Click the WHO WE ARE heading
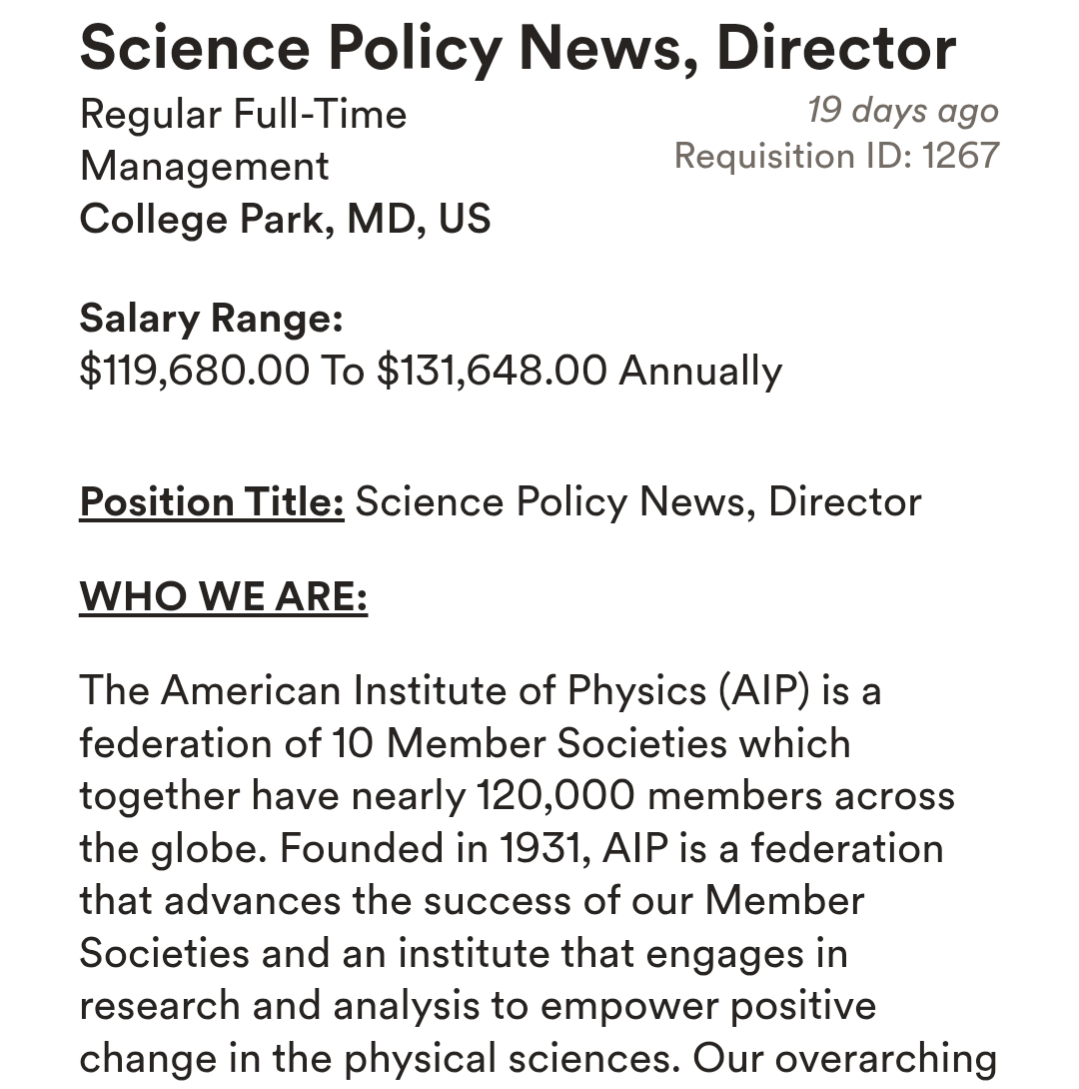The image size is (1079, 1089). (223, 598)
